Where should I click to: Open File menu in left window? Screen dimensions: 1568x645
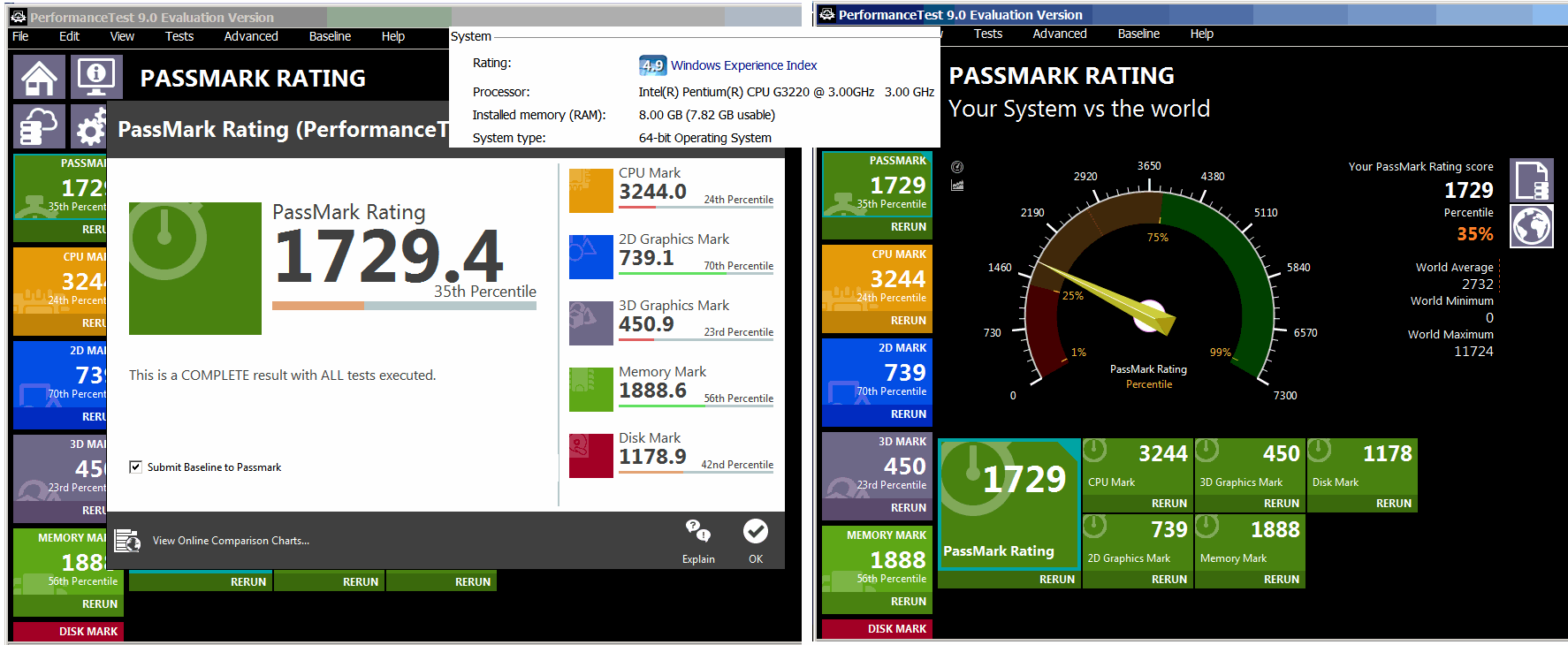click(20, 36)
